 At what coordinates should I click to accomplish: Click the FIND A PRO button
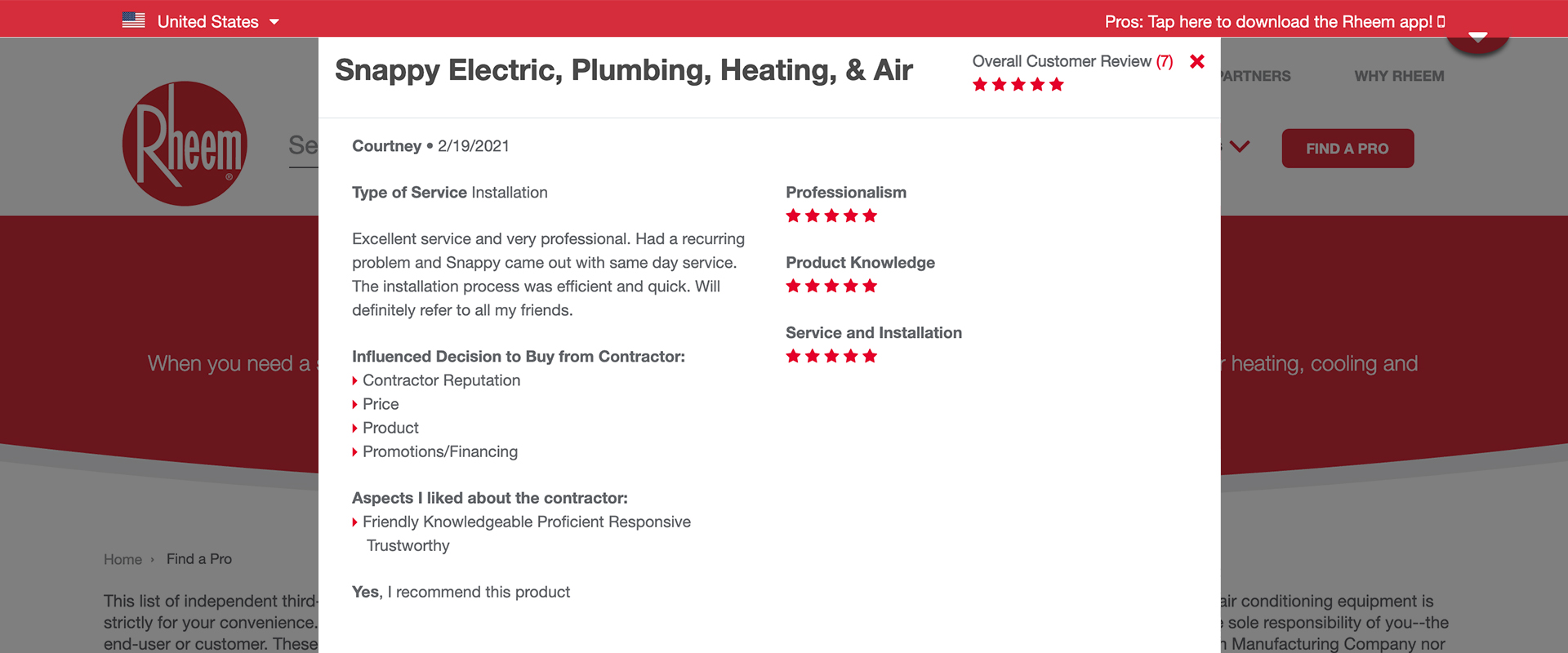pyautogui.click(x=1347, y=149)
